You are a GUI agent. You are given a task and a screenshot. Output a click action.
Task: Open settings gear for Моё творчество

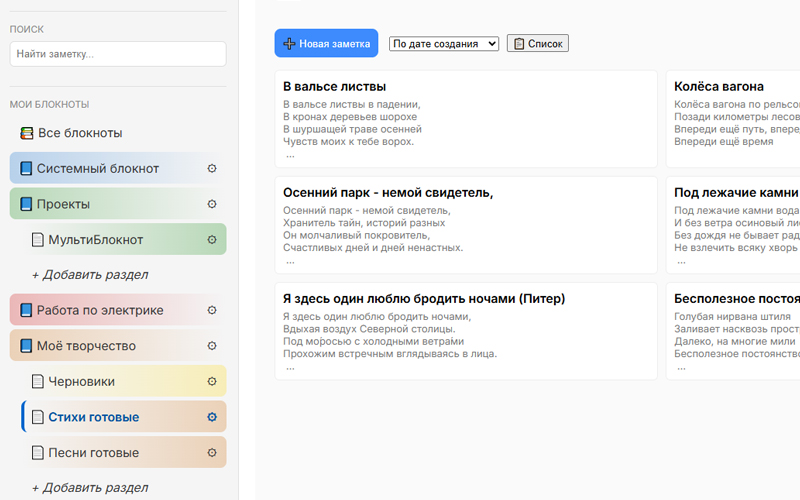212,346
